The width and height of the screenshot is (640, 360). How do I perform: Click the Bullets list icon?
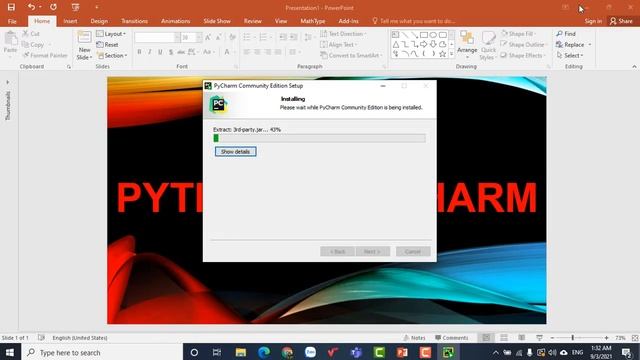click(x=247, y=38)
